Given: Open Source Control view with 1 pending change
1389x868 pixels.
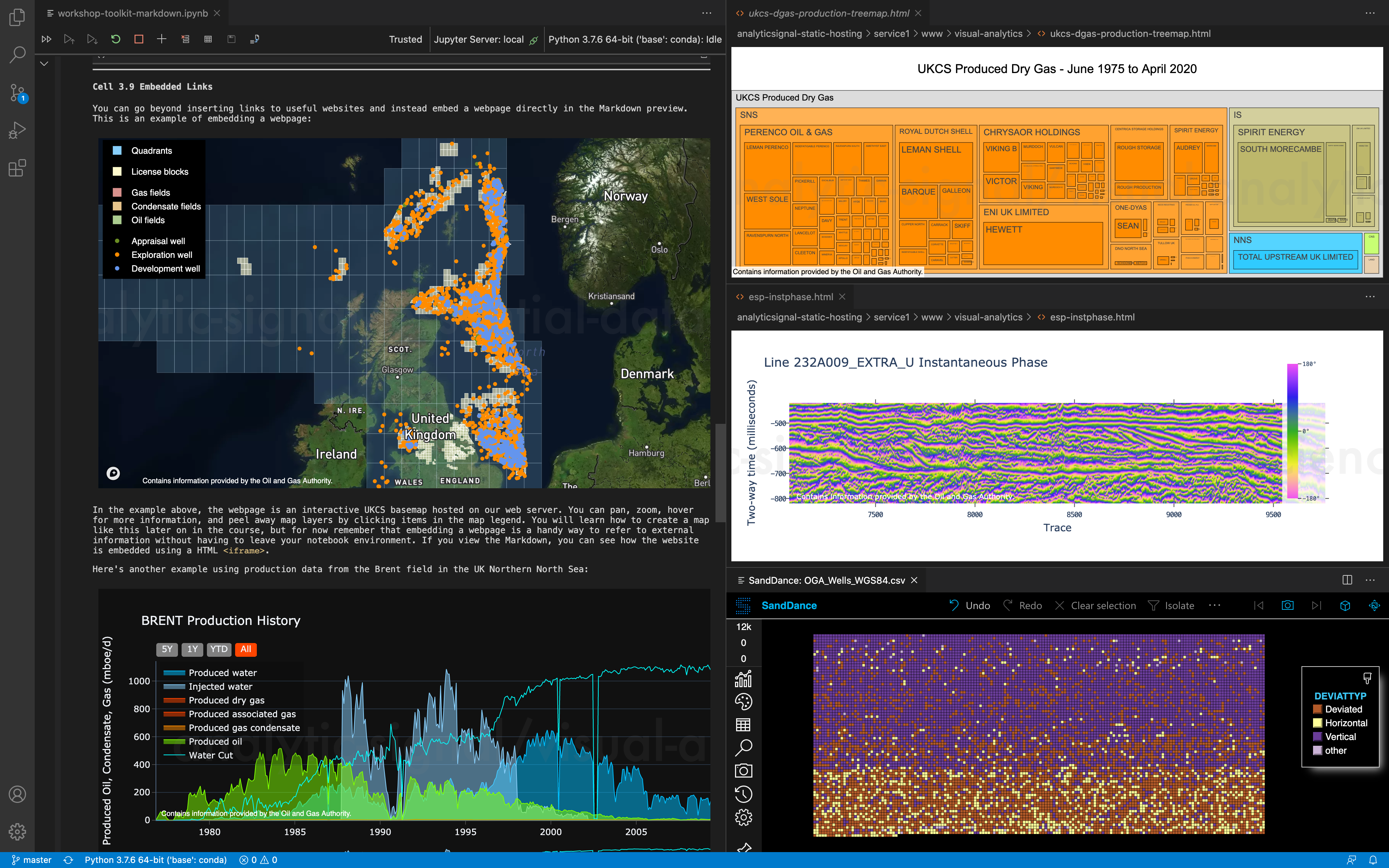Looking at the screenshot, I should [x=17, y=93].
